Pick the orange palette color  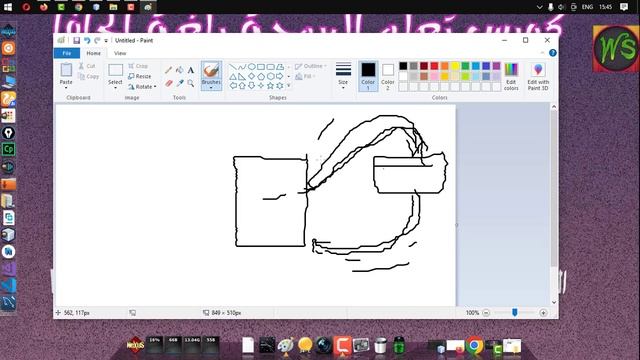tap(444, 66)
